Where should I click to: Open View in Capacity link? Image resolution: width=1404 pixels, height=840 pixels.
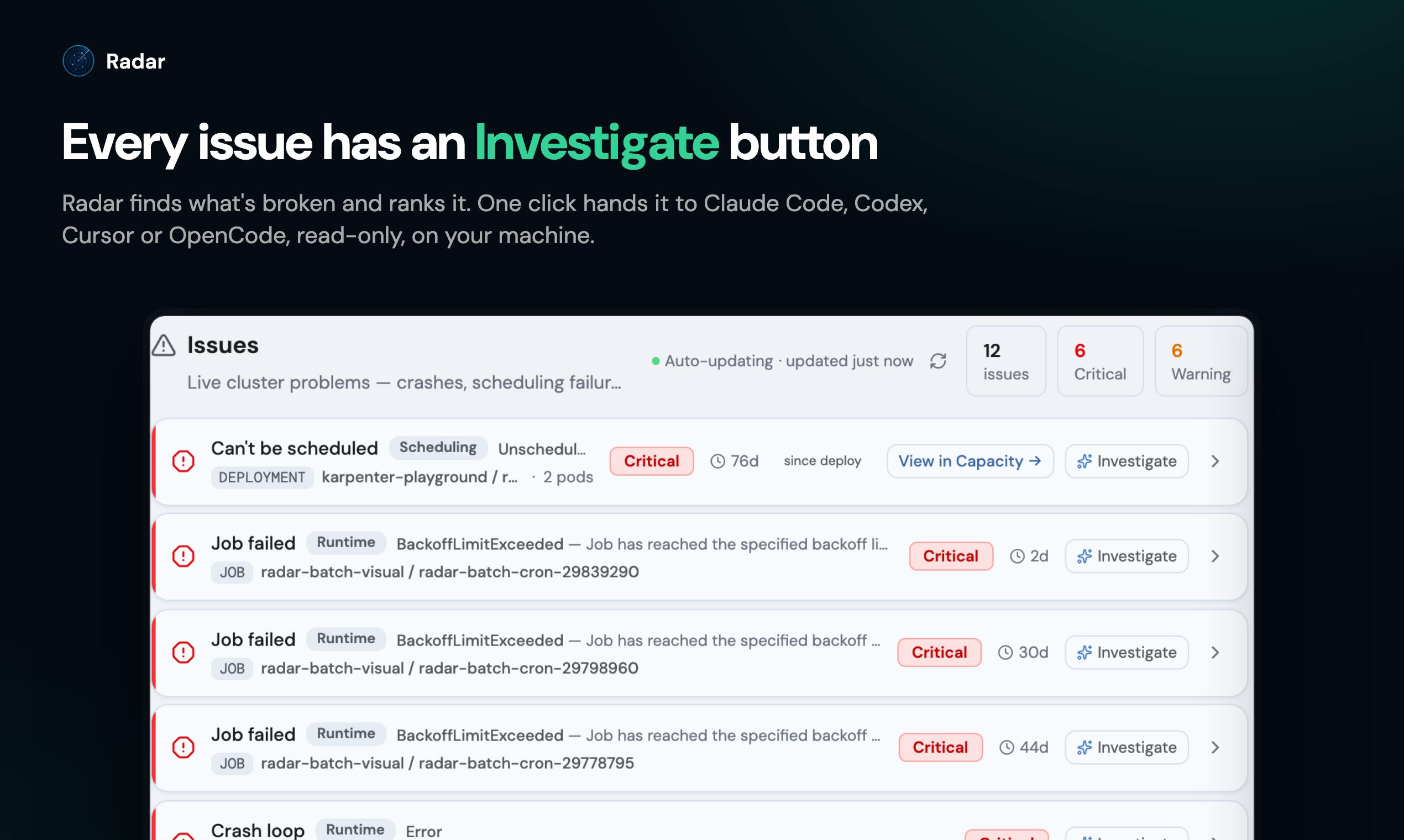[970, 461]
